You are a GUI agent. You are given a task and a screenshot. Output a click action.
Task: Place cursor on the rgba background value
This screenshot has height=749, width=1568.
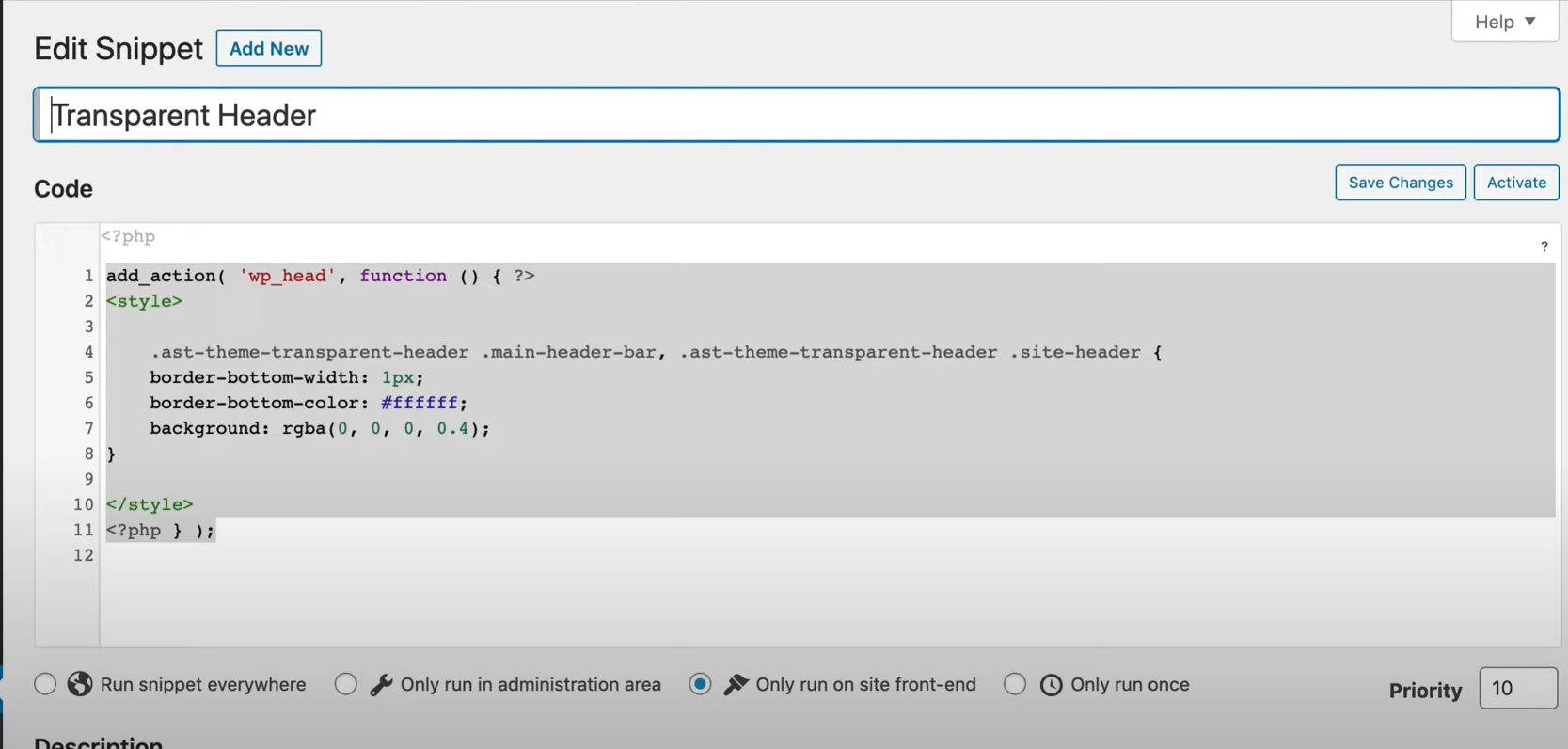(x=385, y=428)
